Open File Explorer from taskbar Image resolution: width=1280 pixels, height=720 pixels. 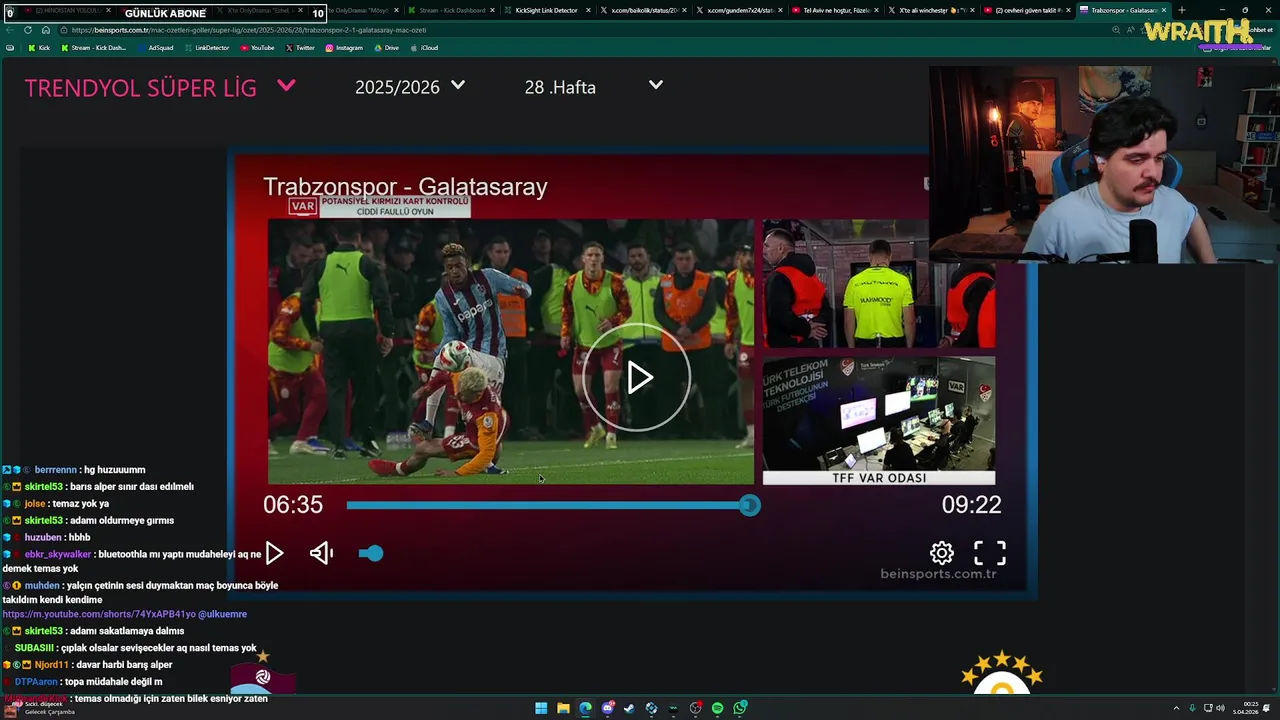(563, 708)
